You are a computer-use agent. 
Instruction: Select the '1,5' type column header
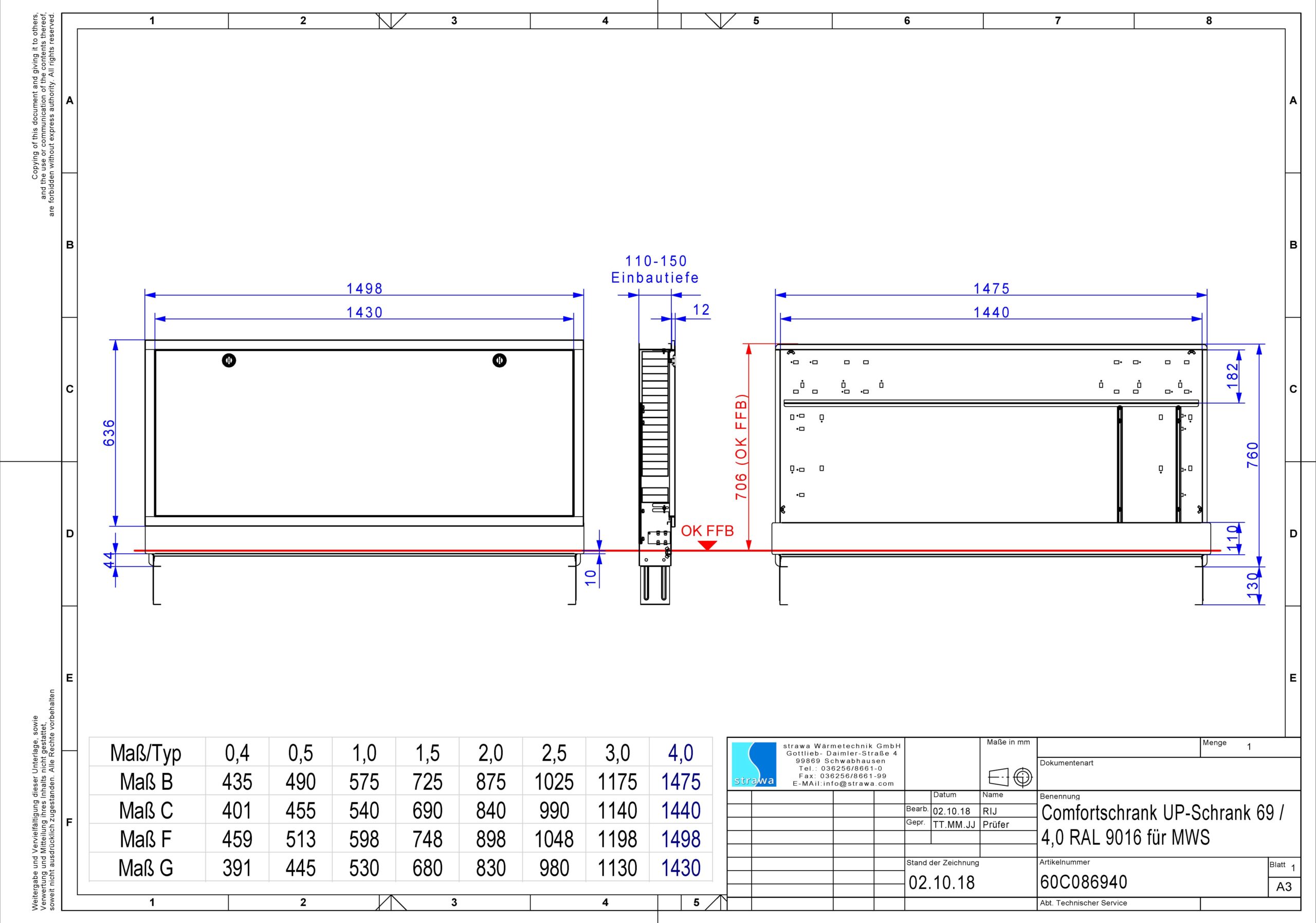pyautogui.click(x=428, y=753)
